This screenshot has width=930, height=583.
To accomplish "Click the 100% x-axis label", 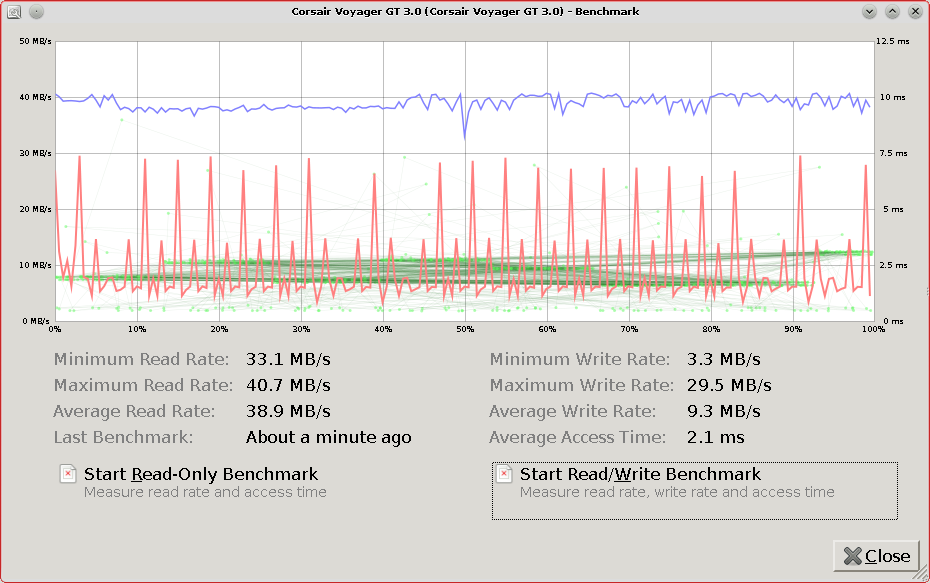I will [x=873, y=329].
